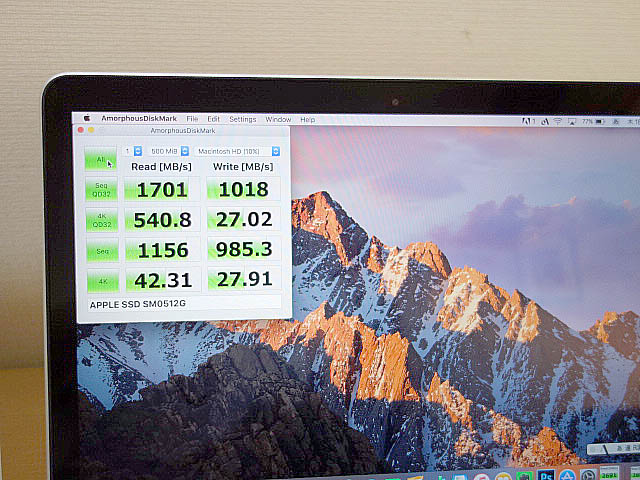Run the Seq test

(x=101, y=250)
